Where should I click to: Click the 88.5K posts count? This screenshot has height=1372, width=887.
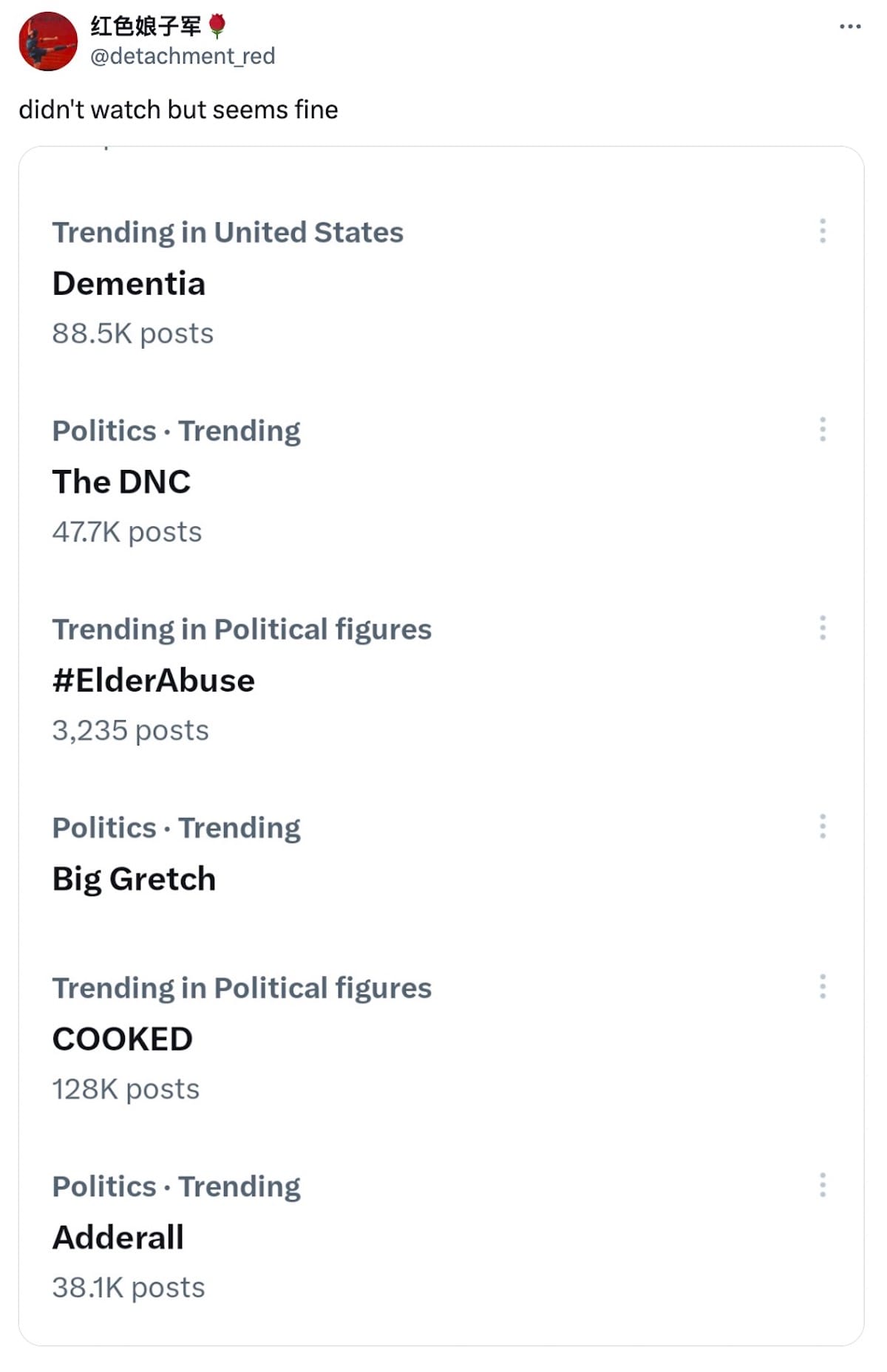tap(132, 333)
